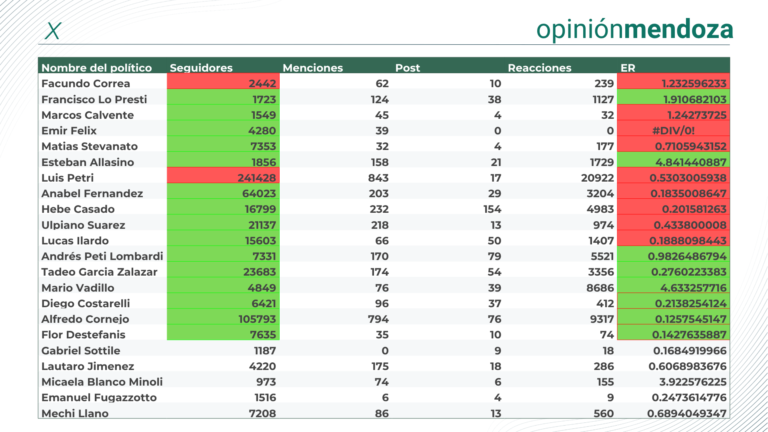Select Hebe Casado's Post value 154
Image resolution: width=768 pixels, height=432 pixels.
coord(492,209)
